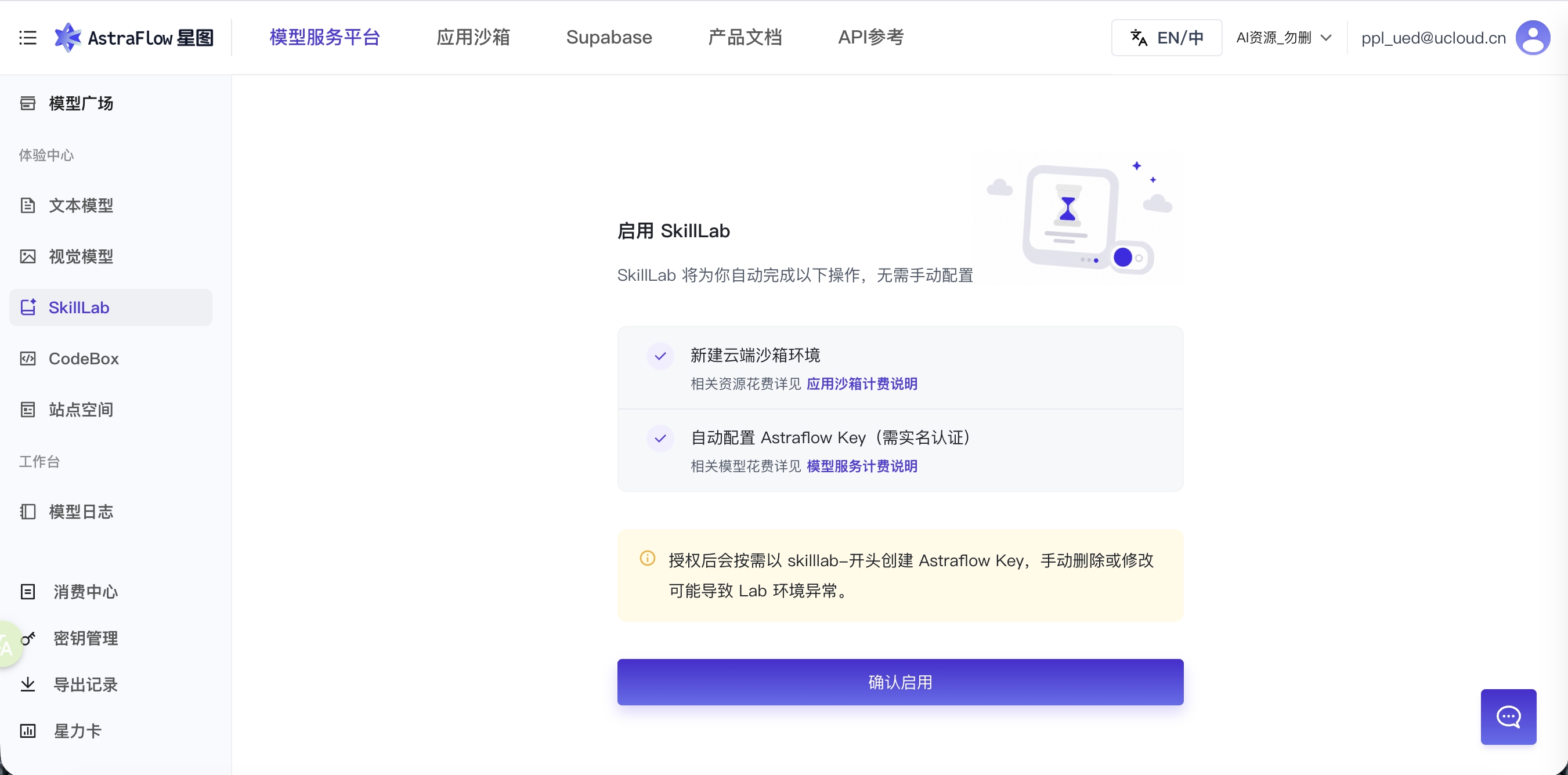Open the user avatar profile
1568x775 pixels.
tap(1533, 38)
